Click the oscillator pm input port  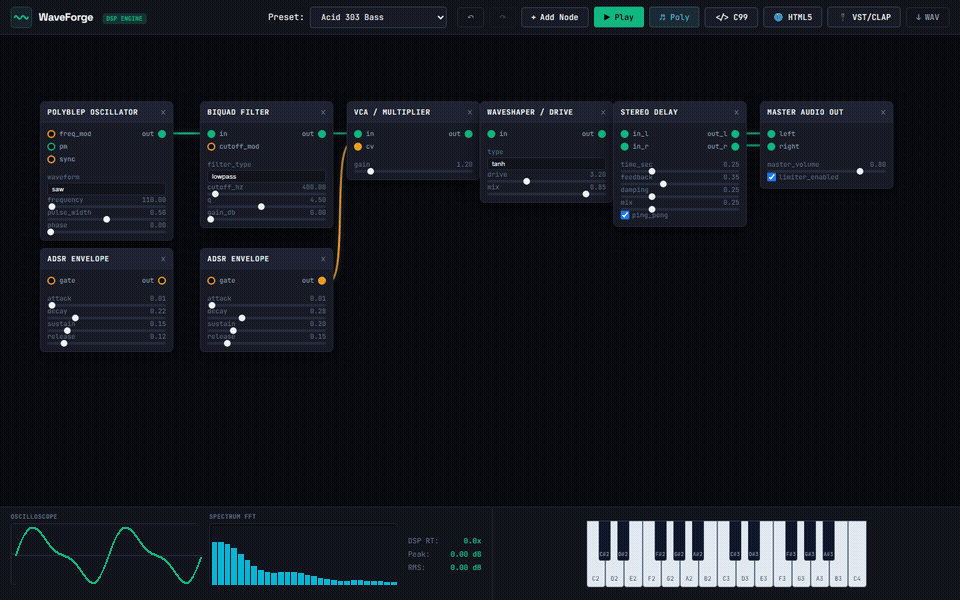click(51, 147)
